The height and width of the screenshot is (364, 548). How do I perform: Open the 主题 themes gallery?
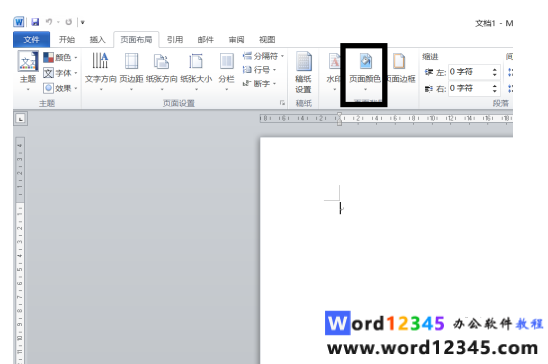pyautogui.click(x=28, y=71)
